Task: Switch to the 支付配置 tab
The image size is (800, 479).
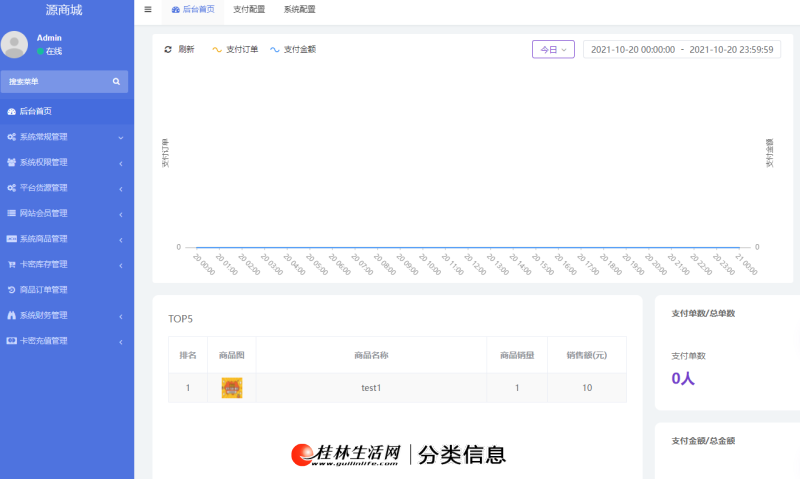Action: [x=249, y=9]
